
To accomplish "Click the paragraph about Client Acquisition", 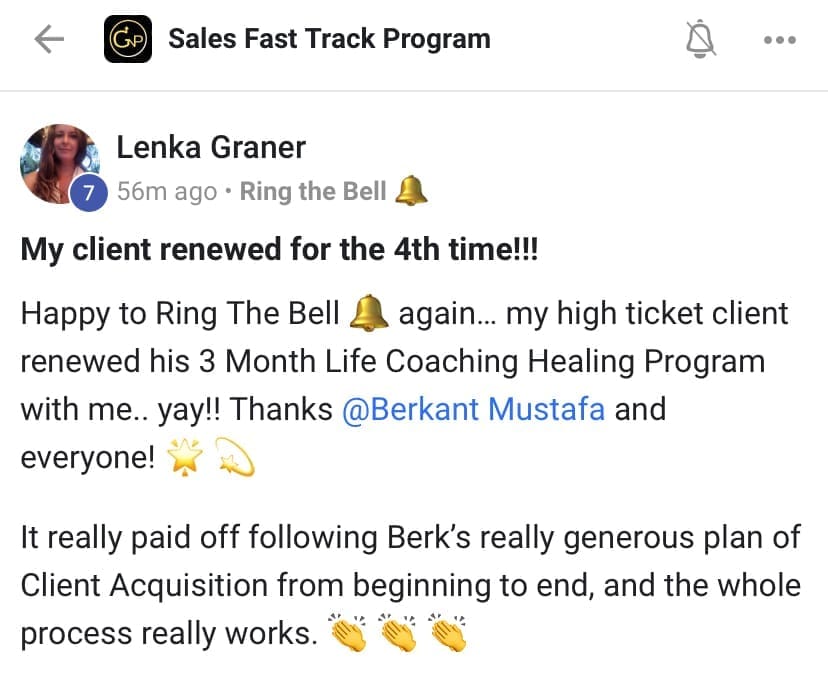I will [410, 585].
